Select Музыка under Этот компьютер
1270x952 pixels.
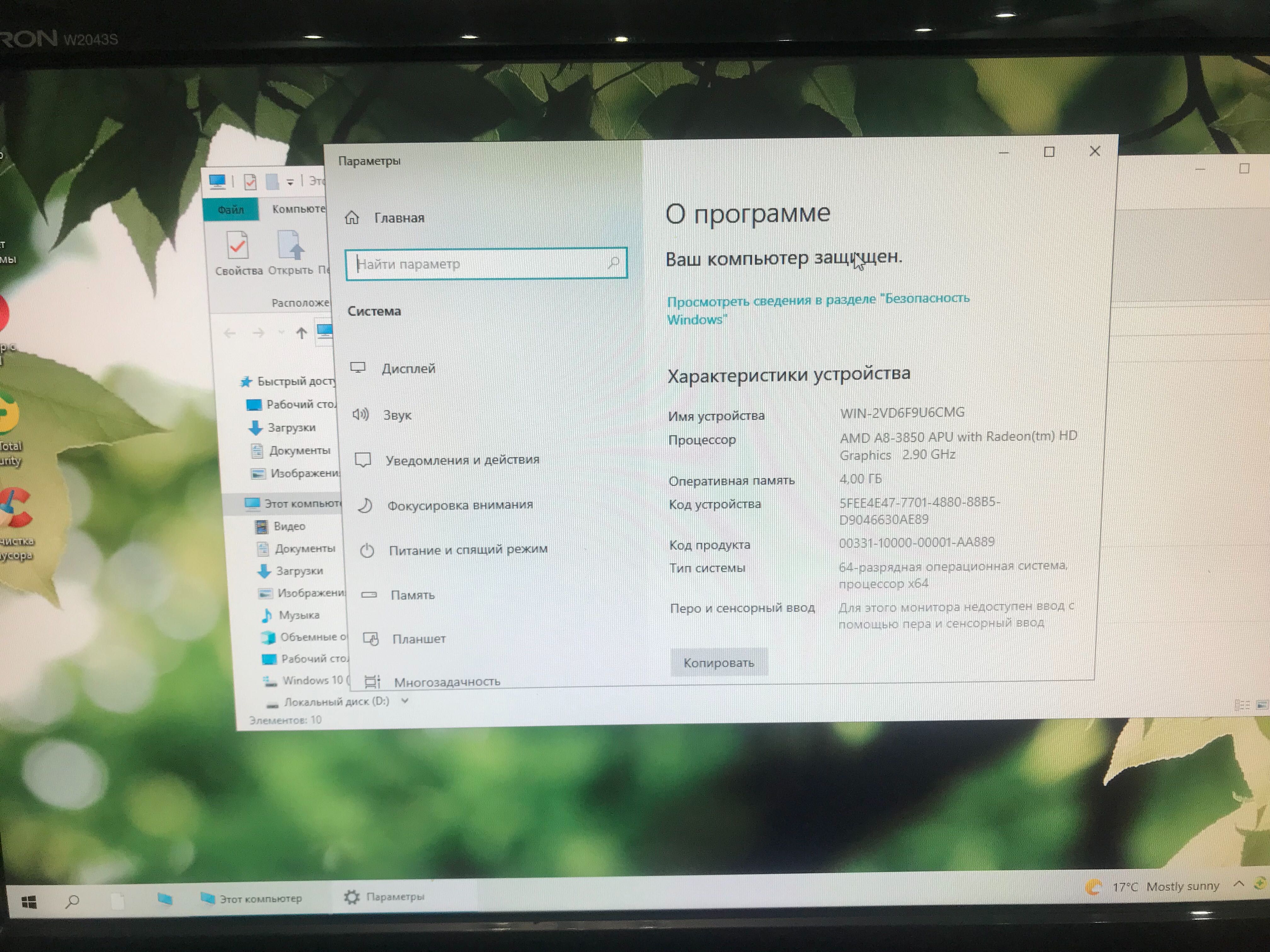click(290, 615)
